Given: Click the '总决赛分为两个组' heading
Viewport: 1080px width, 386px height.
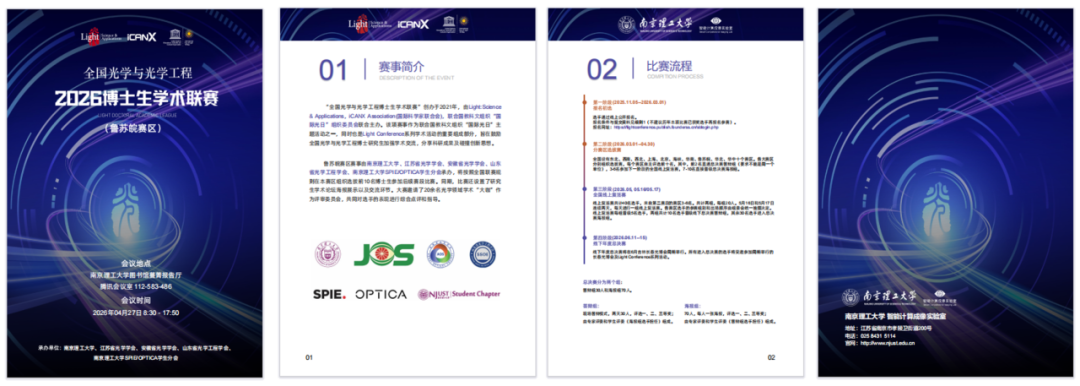Looking at the screenshot, I should (602, 282).
